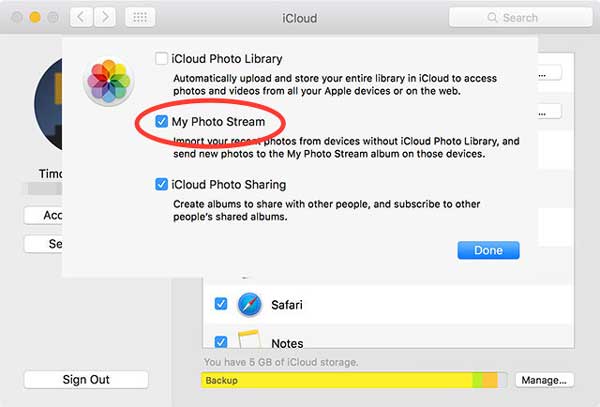Click the Sign Out button
The width and height of the screenshot is (600, 407).
pyautogui.click(x=86, y=380)
